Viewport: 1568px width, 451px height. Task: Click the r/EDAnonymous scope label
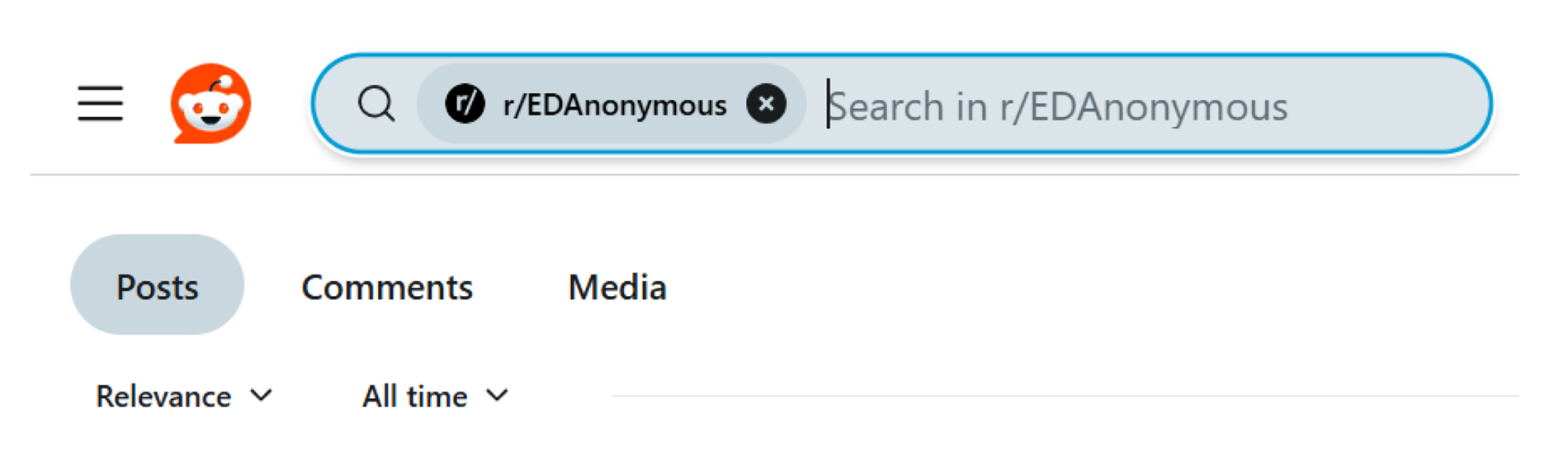(615, 106)
